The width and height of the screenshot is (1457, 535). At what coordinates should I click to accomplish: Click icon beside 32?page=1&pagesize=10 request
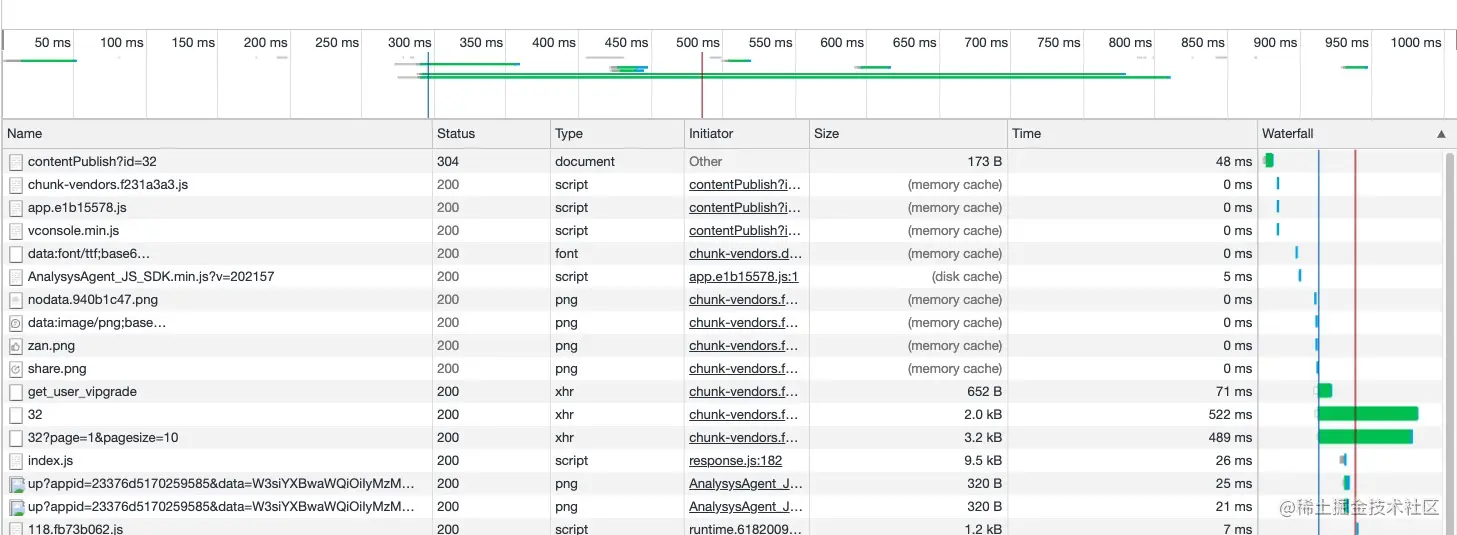pyautogui.click(x=16, y=437)
